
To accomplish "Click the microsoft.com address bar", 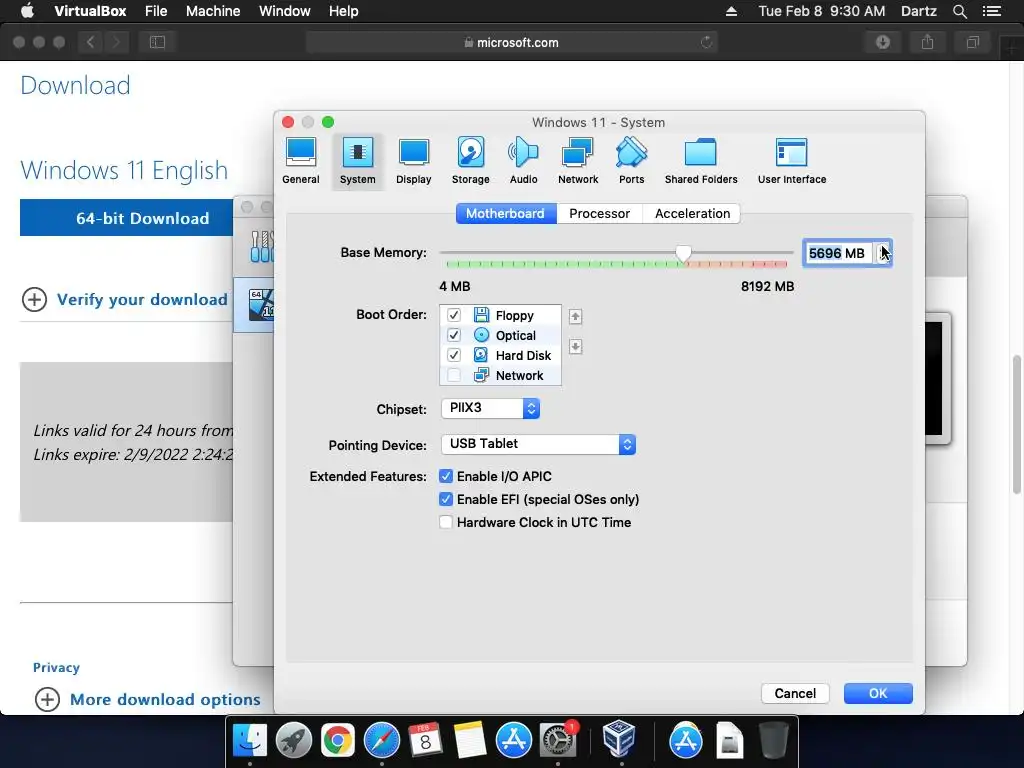I will click(512, 42).
